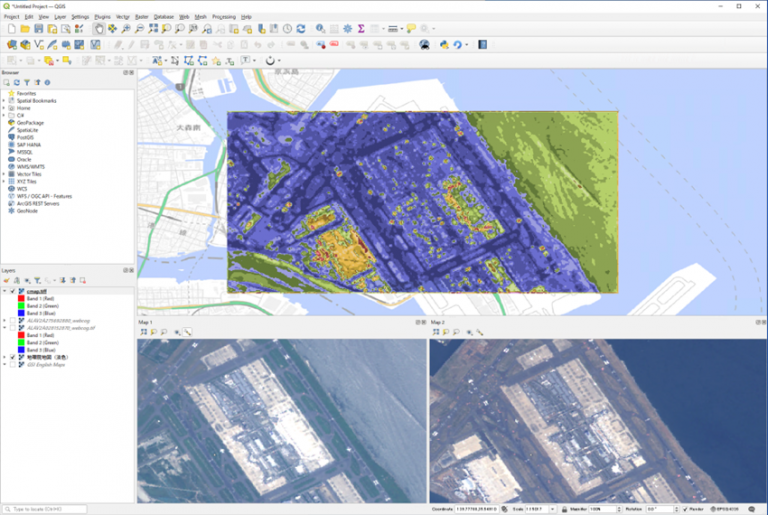The height and width of the screenshot is (515, 768).
Task: Open the Processing Toolbox gear icon
Action: click(x=348, y=29)
